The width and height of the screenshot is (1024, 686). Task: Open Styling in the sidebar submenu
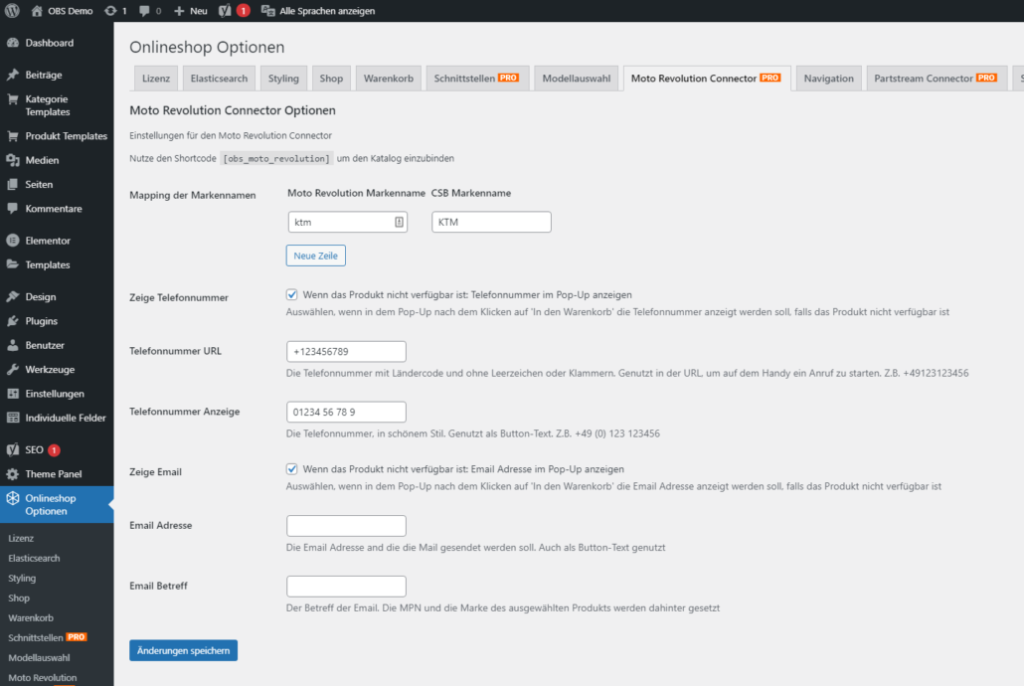coord(22,578)
